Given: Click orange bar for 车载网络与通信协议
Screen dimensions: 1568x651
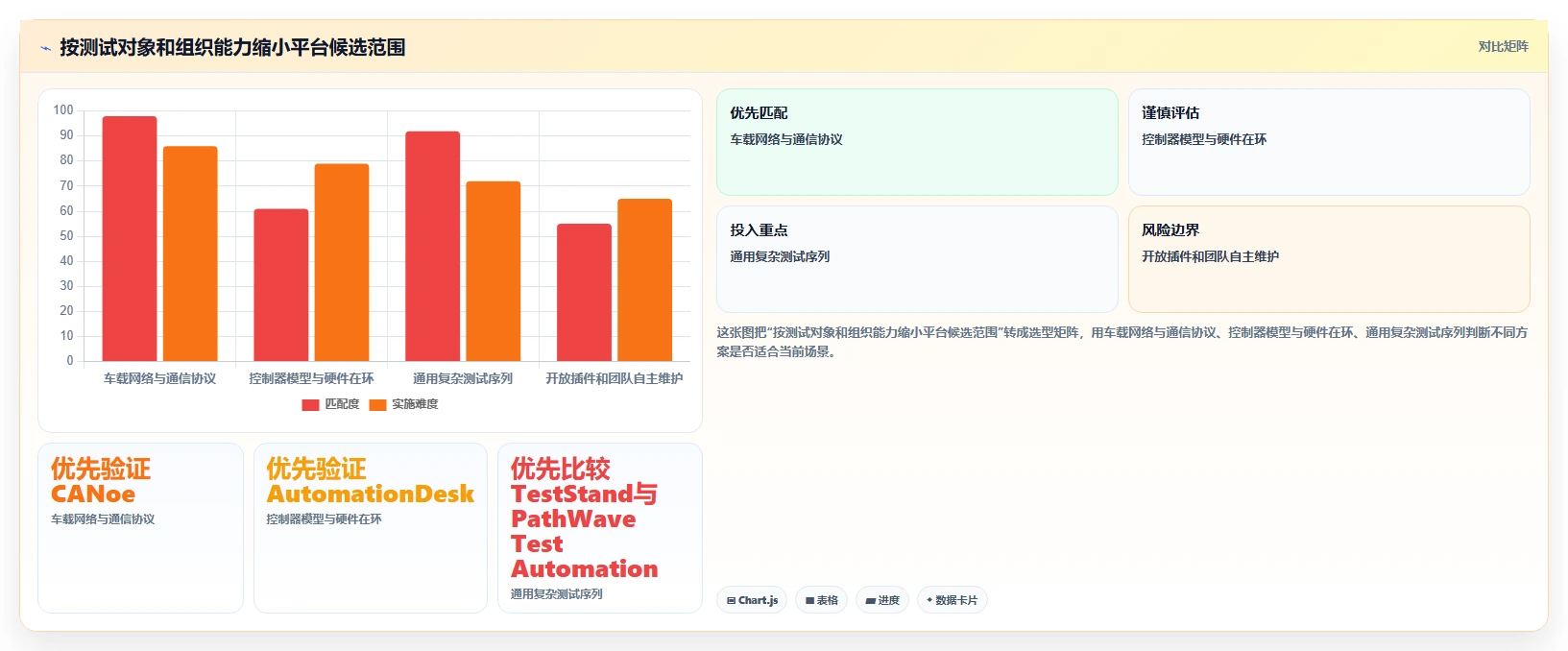Looking at the screenshot, I should 190,253.
